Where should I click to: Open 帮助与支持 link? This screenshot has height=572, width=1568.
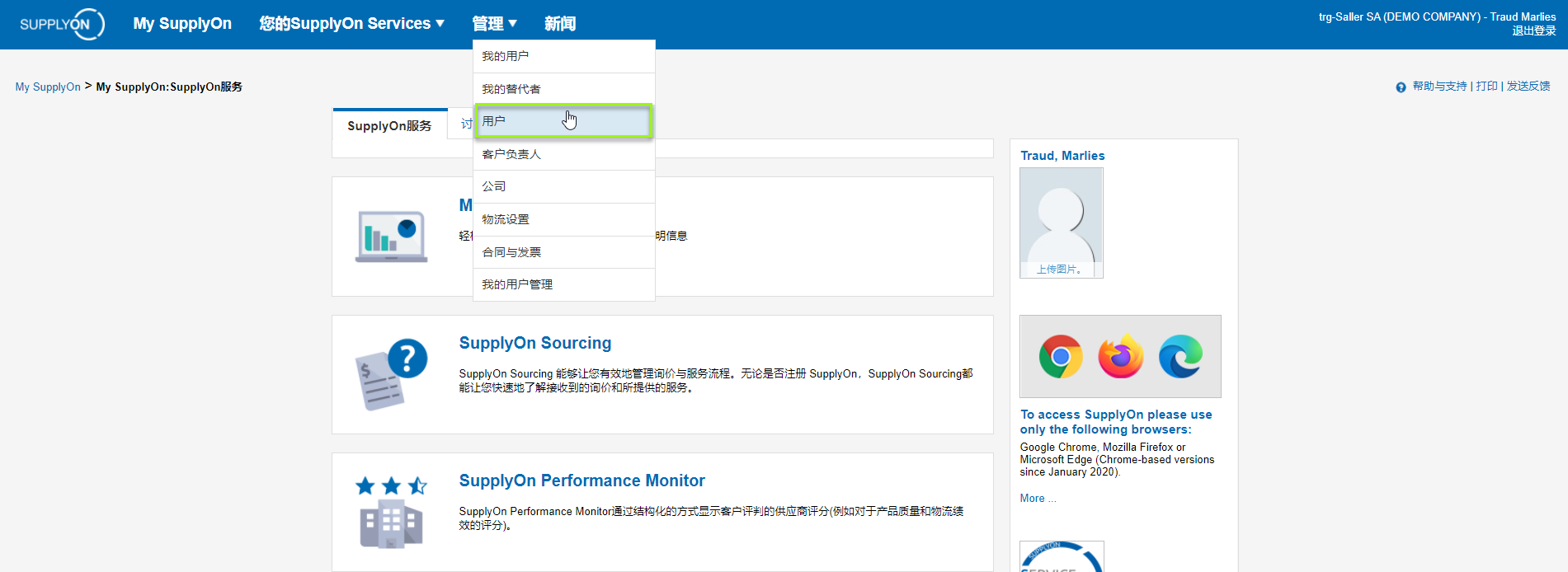(1439, 86)
